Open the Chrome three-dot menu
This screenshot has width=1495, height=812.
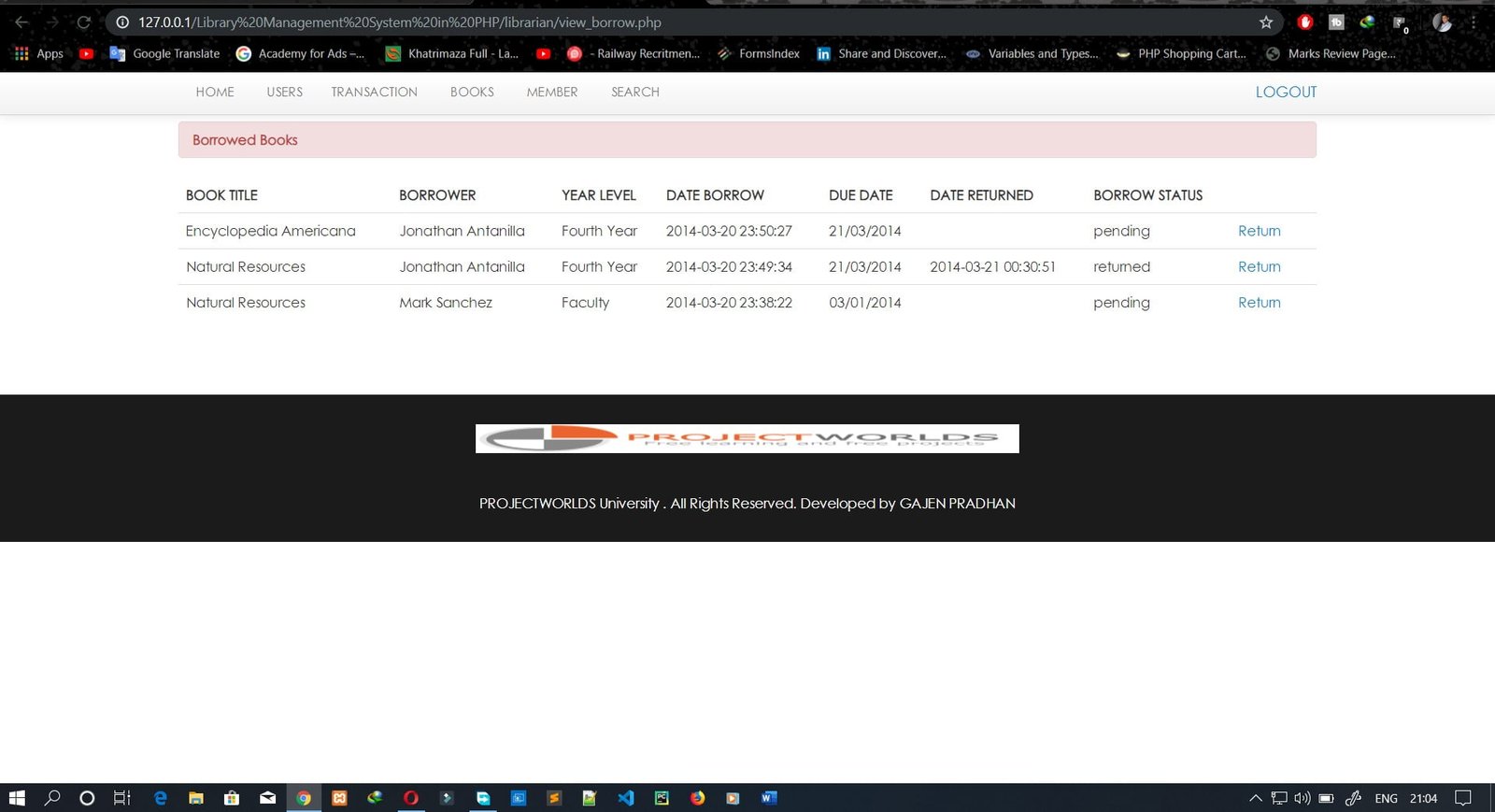coord(1474,22)
